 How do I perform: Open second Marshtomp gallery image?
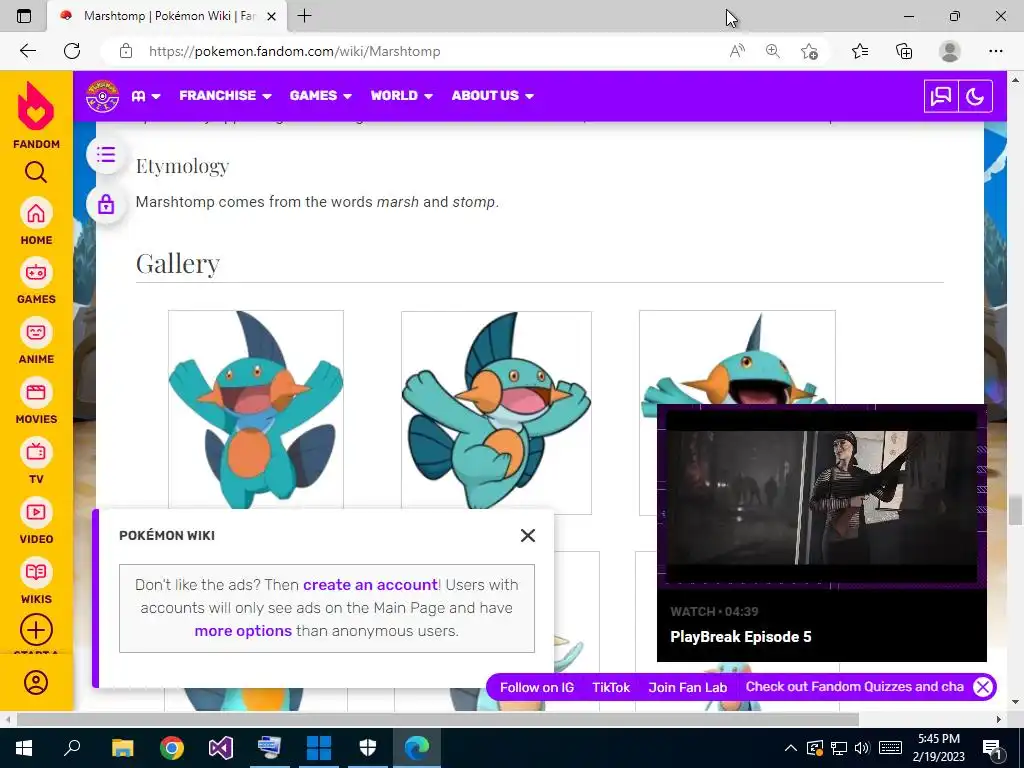click(496, 411)
